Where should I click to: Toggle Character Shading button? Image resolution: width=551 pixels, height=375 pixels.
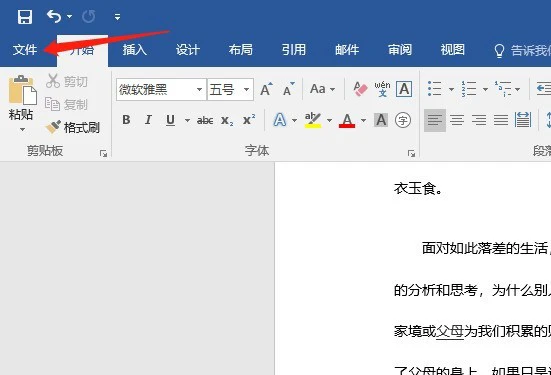(x=381, y=120)
